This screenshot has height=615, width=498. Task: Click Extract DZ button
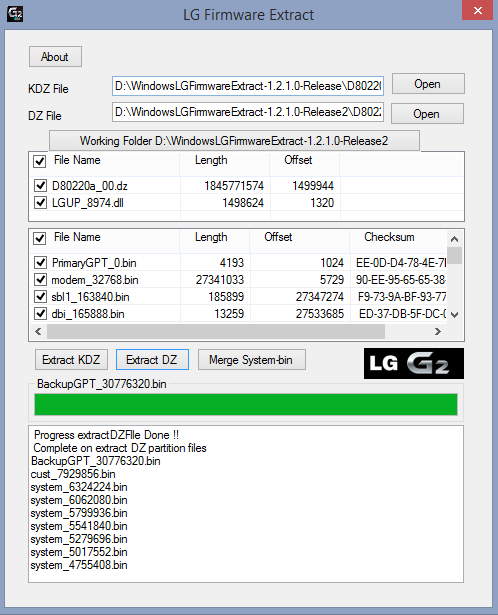(152, 360)
